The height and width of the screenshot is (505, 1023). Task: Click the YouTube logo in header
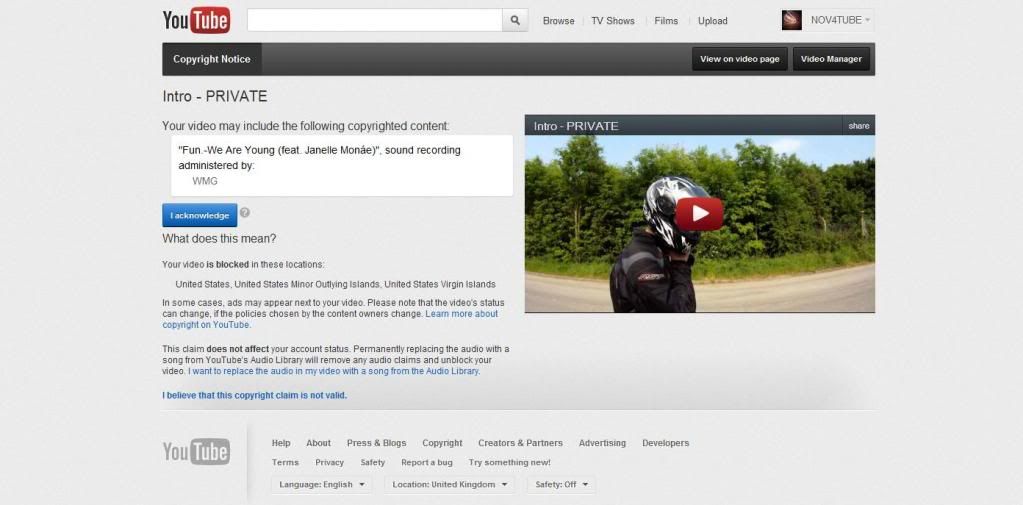(196, 20)
